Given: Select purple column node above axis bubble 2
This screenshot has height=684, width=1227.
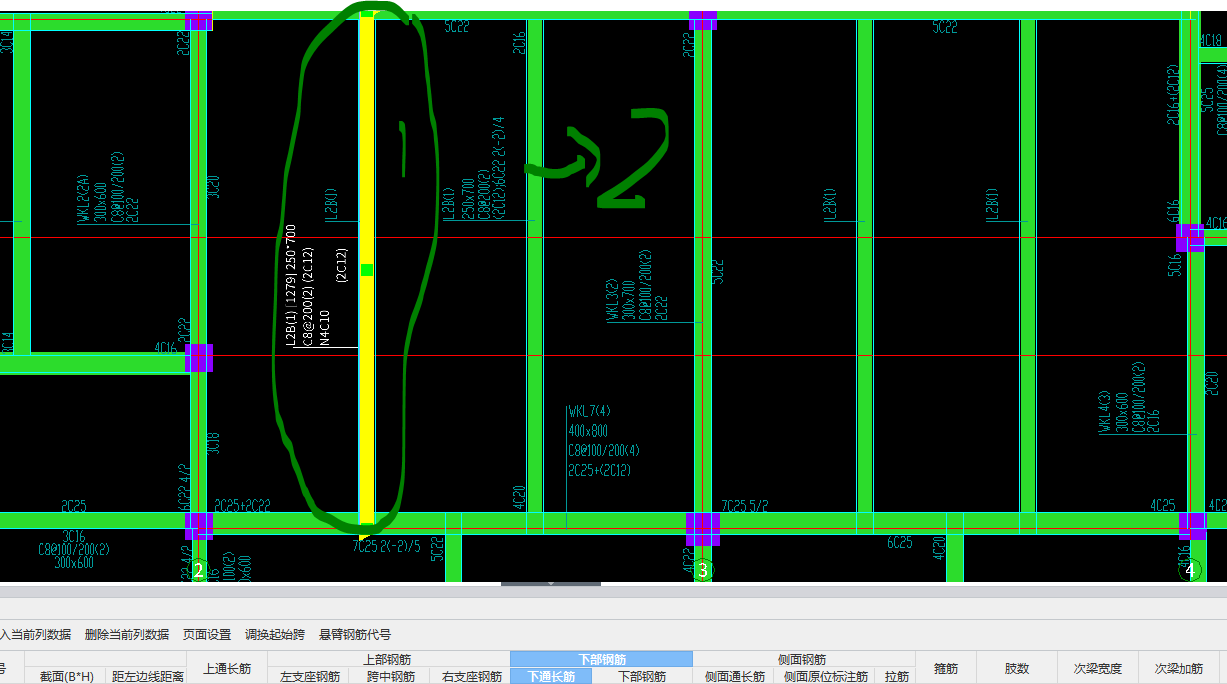Looking at the screenshot, I should point(199,525).
